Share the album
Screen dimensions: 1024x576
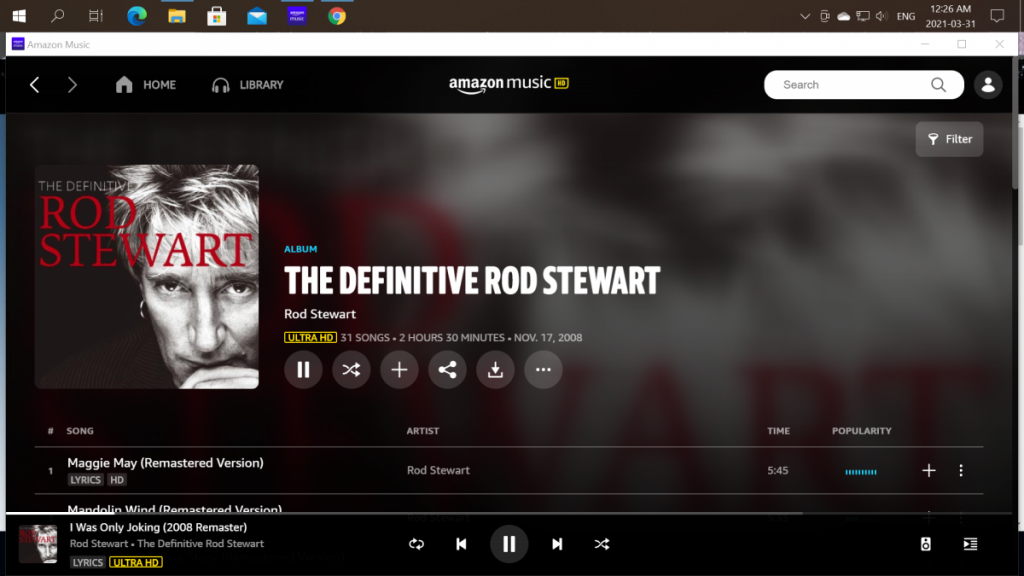[447, 370]
